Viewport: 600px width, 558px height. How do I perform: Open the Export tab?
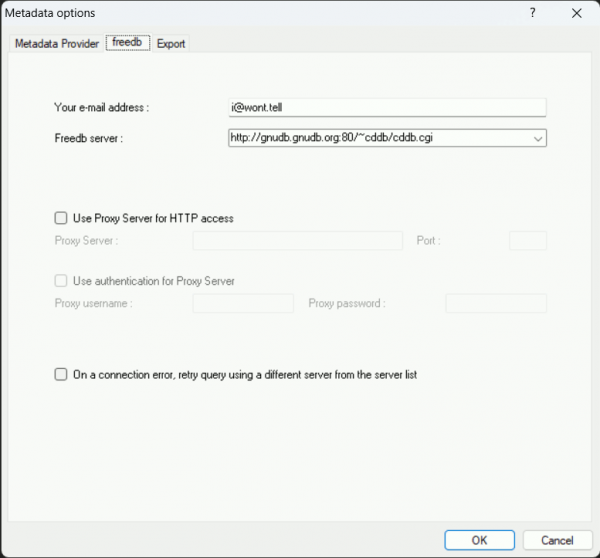coord(171,44)
